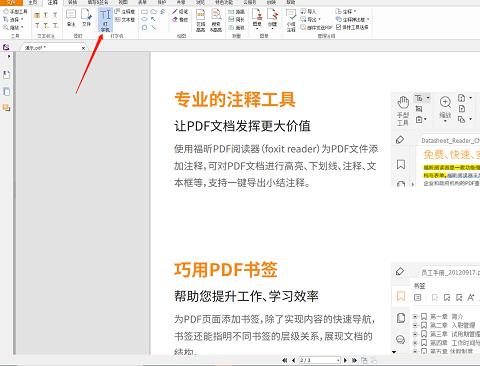Click the heading 专业的注释工具
This screenshot has height=366, width=480.
click(235, 100)
